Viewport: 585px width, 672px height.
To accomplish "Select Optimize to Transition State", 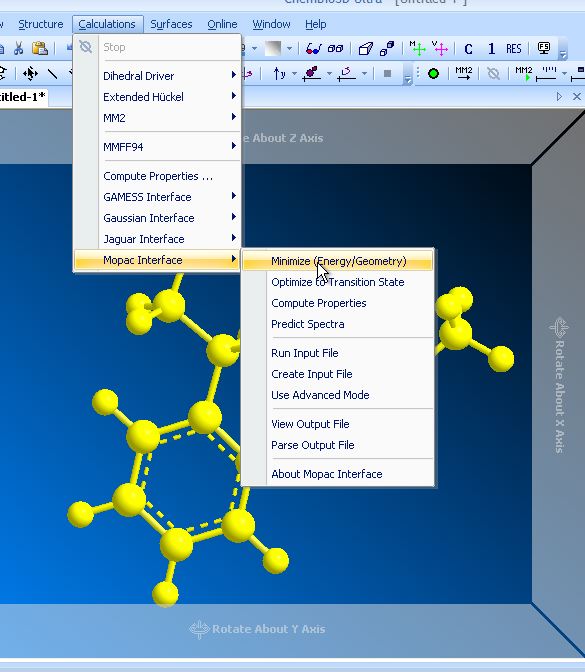I will 338,282.
